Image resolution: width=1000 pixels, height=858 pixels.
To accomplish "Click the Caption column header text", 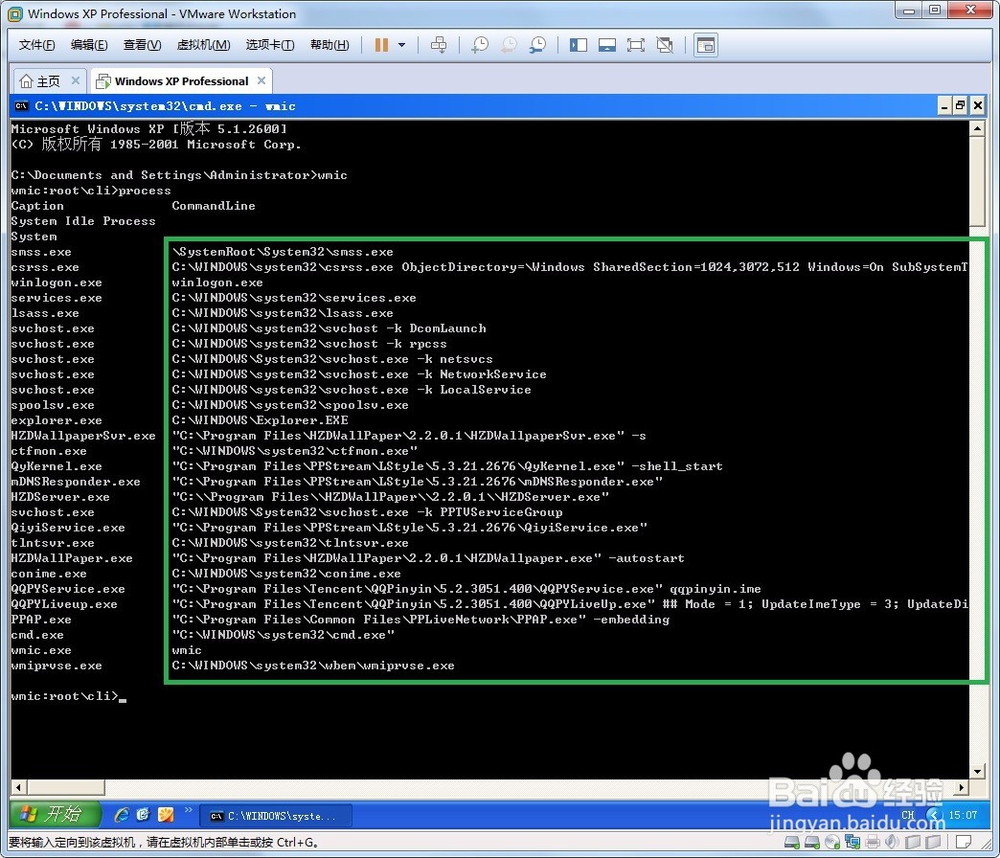I will [x=37, y=205].
